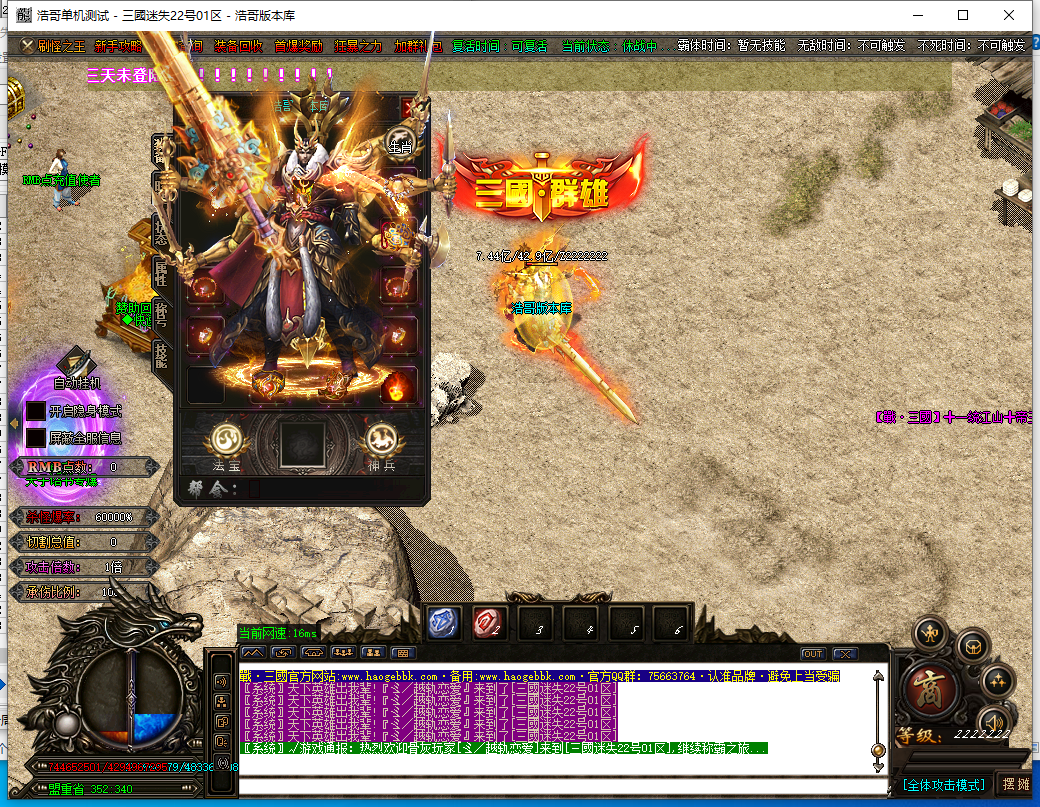1040x807 pixels.
Task: Open the 属性 side tab
Action: (x=161, y=273)
